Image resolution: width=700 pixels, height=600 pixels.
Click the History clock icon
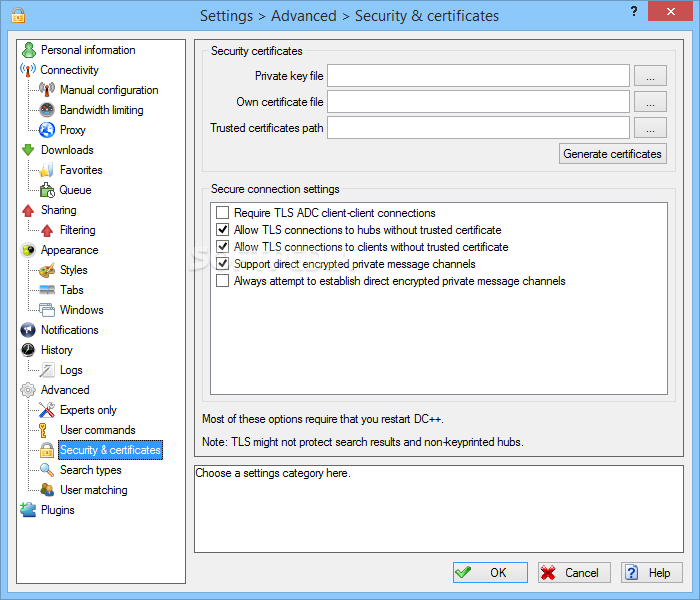28,350
